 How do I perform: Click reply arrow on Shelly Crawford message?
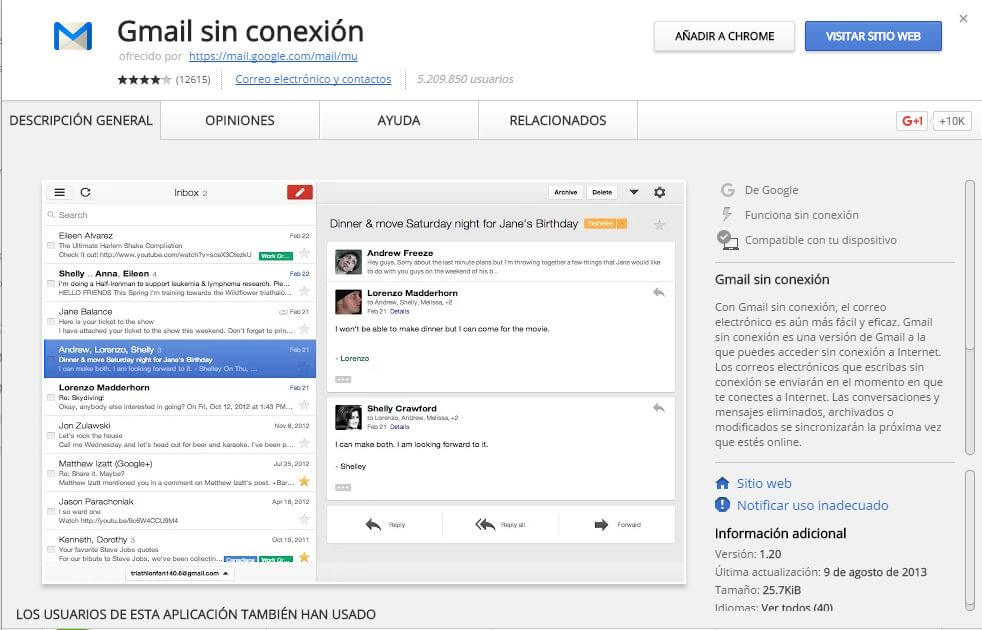pyautogui.click(x=658, y=408)
